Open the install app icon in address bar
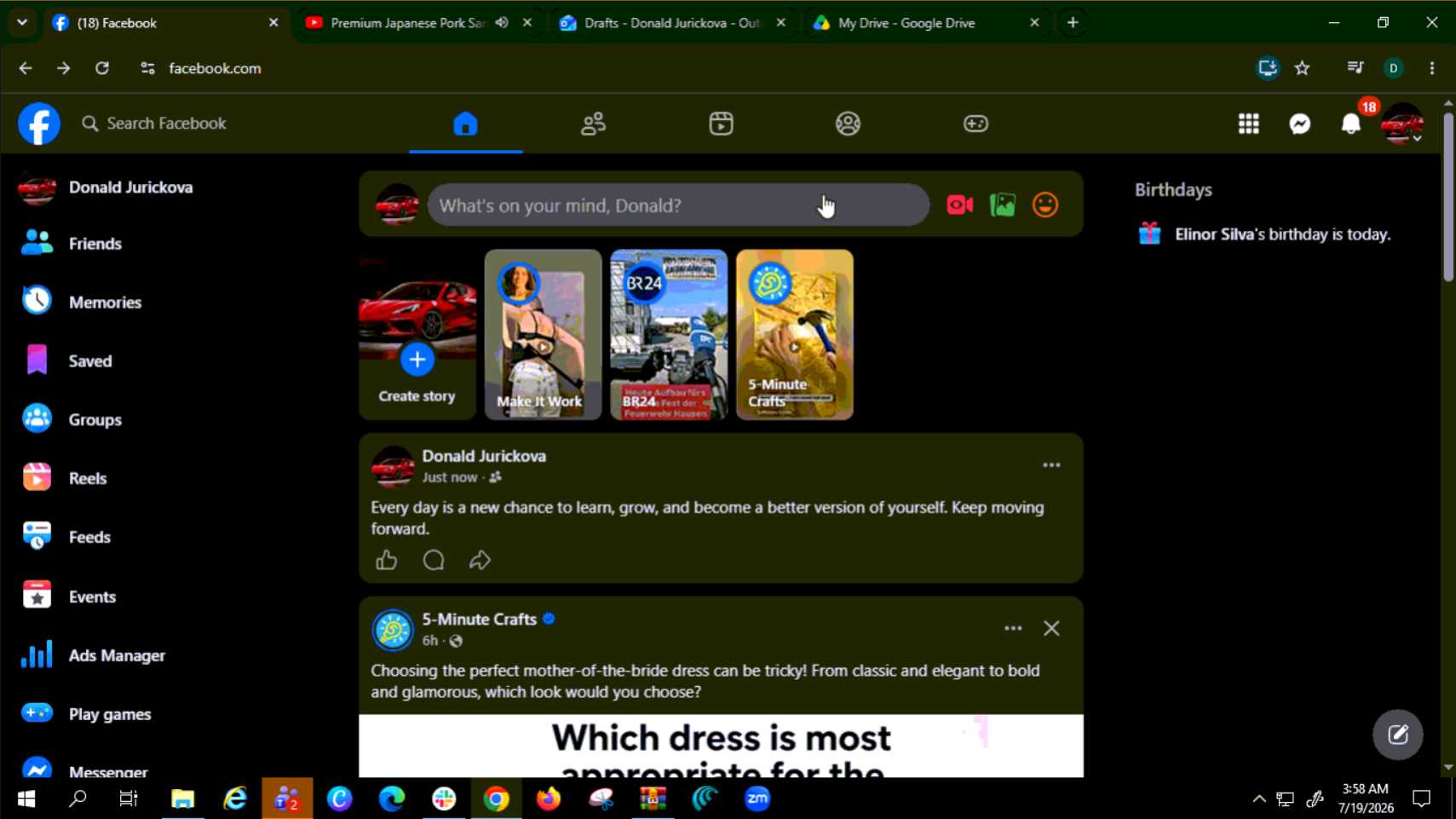The height and width of the screenshot is (819, 1456). [1268, 68]
